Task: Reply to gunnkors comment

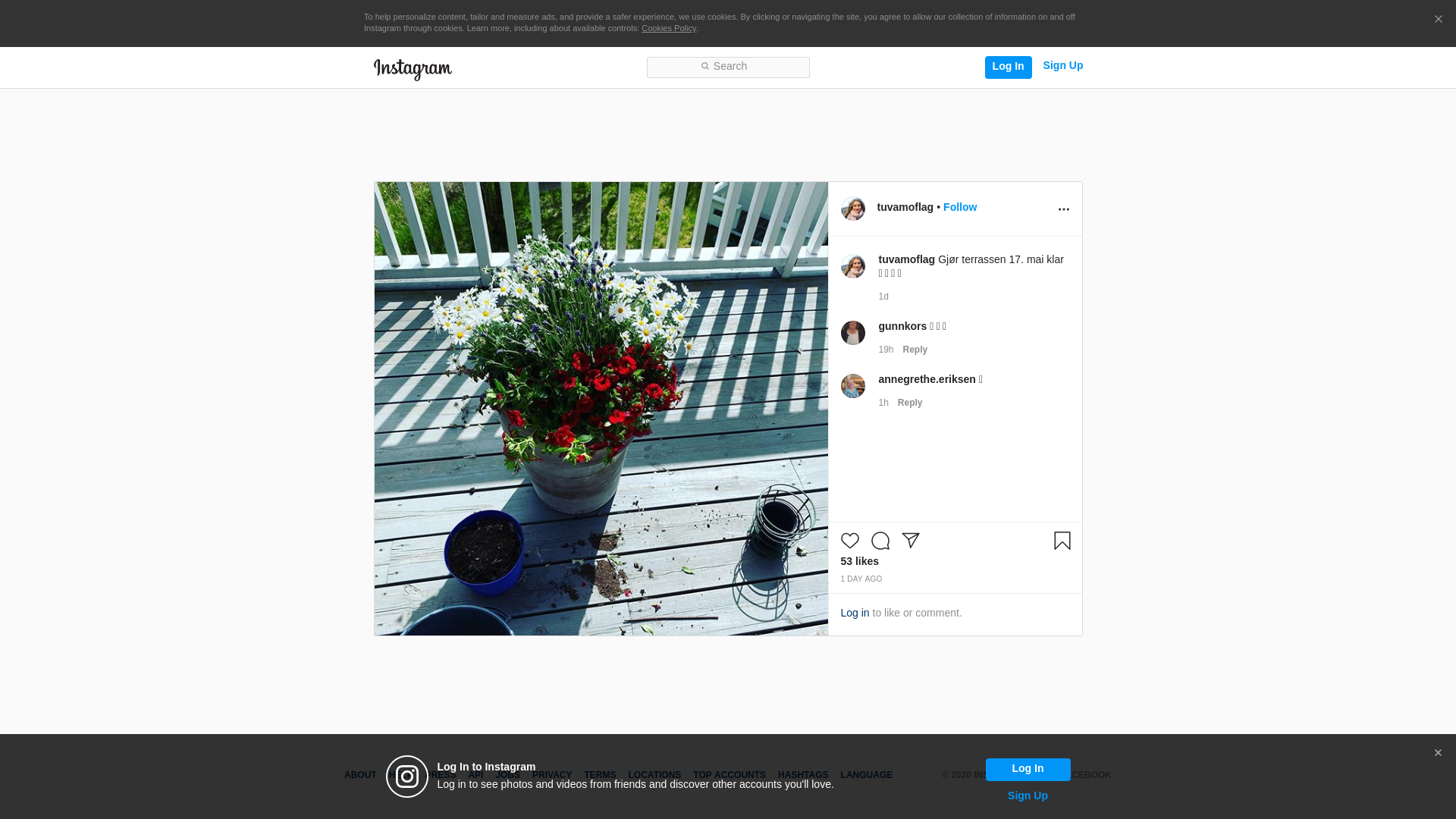Action: point(915,350)
